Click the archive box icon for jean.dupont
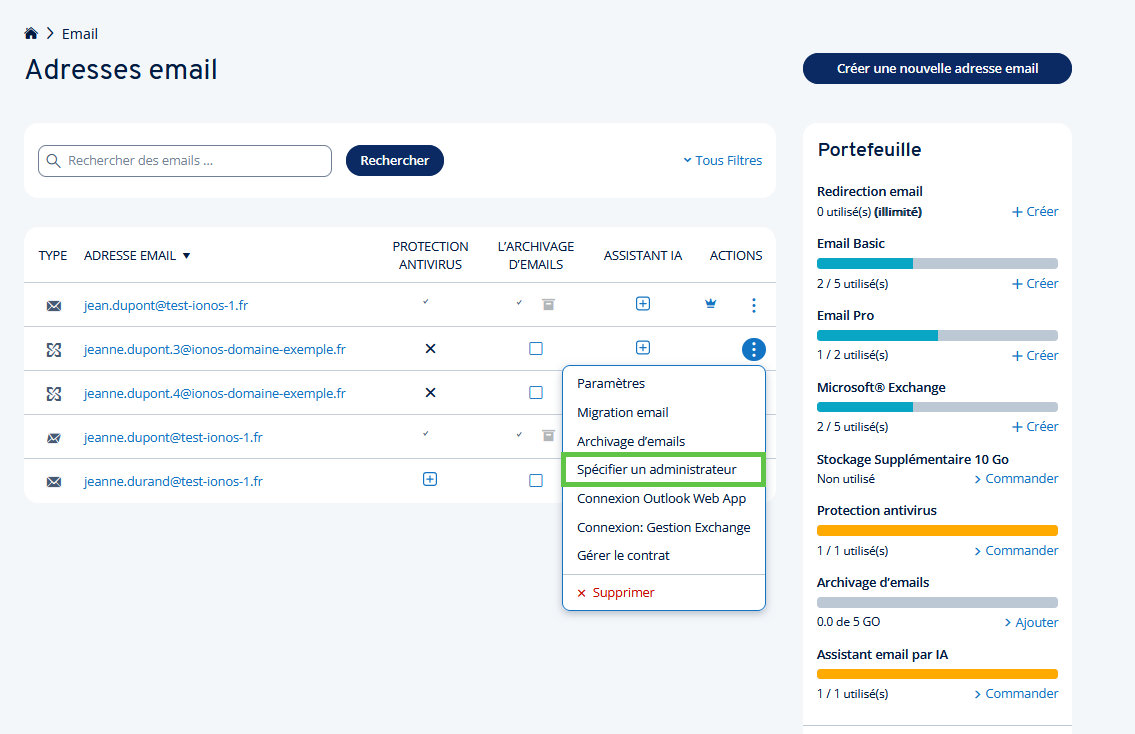 tap(548, 304)
